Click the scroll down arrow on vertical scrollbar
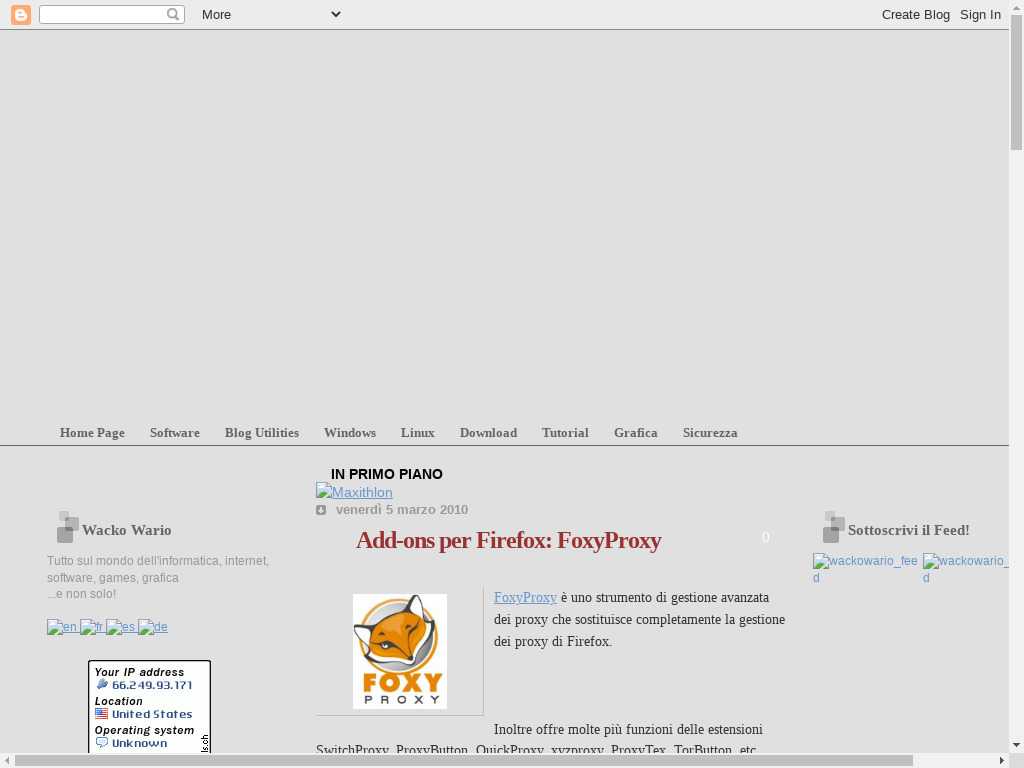1024x768 pixels. 1016,745
